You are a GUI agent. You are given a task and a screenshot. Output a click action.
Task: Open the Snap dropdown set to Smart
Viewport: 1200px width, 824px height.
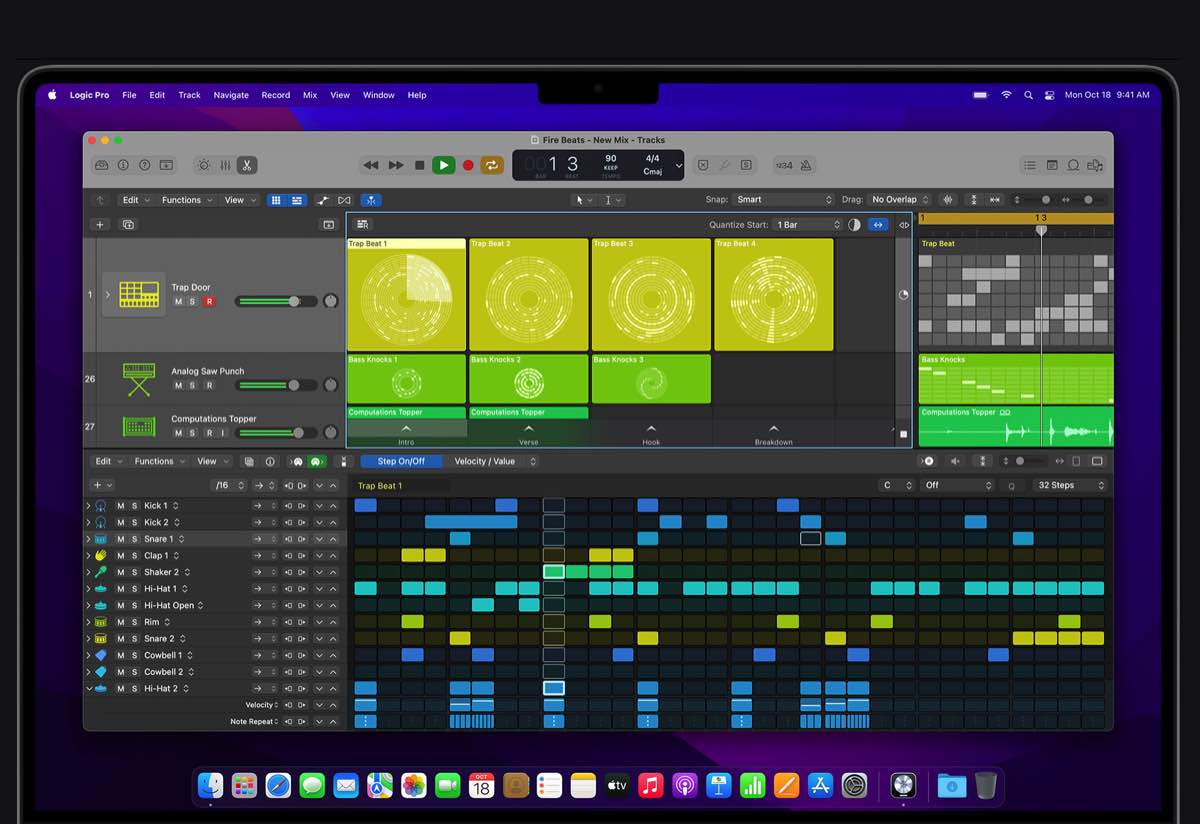[783, 200]
